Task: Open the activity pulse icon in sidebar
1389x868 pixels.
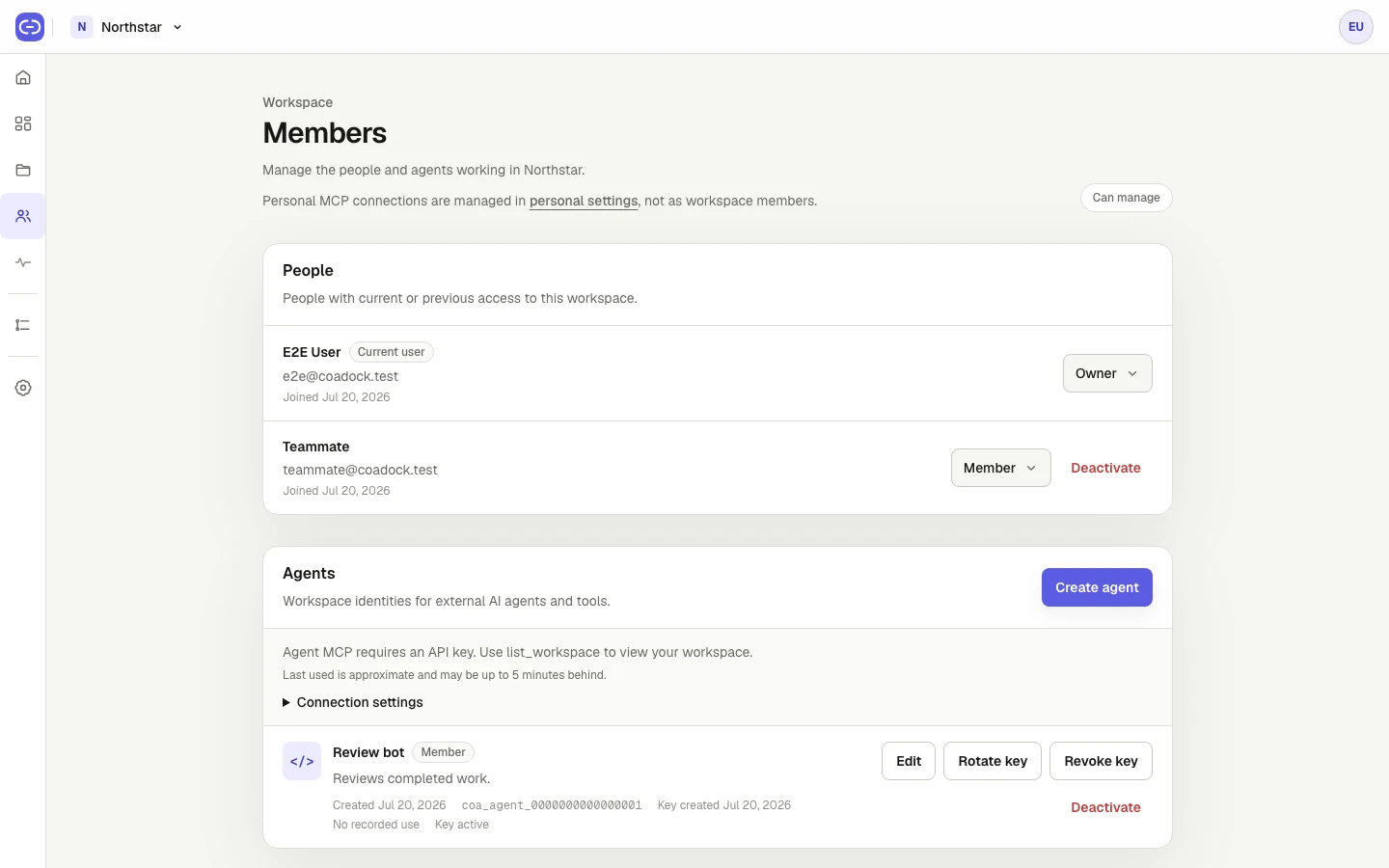Action: pyautogui.click(x=23, y=262)
